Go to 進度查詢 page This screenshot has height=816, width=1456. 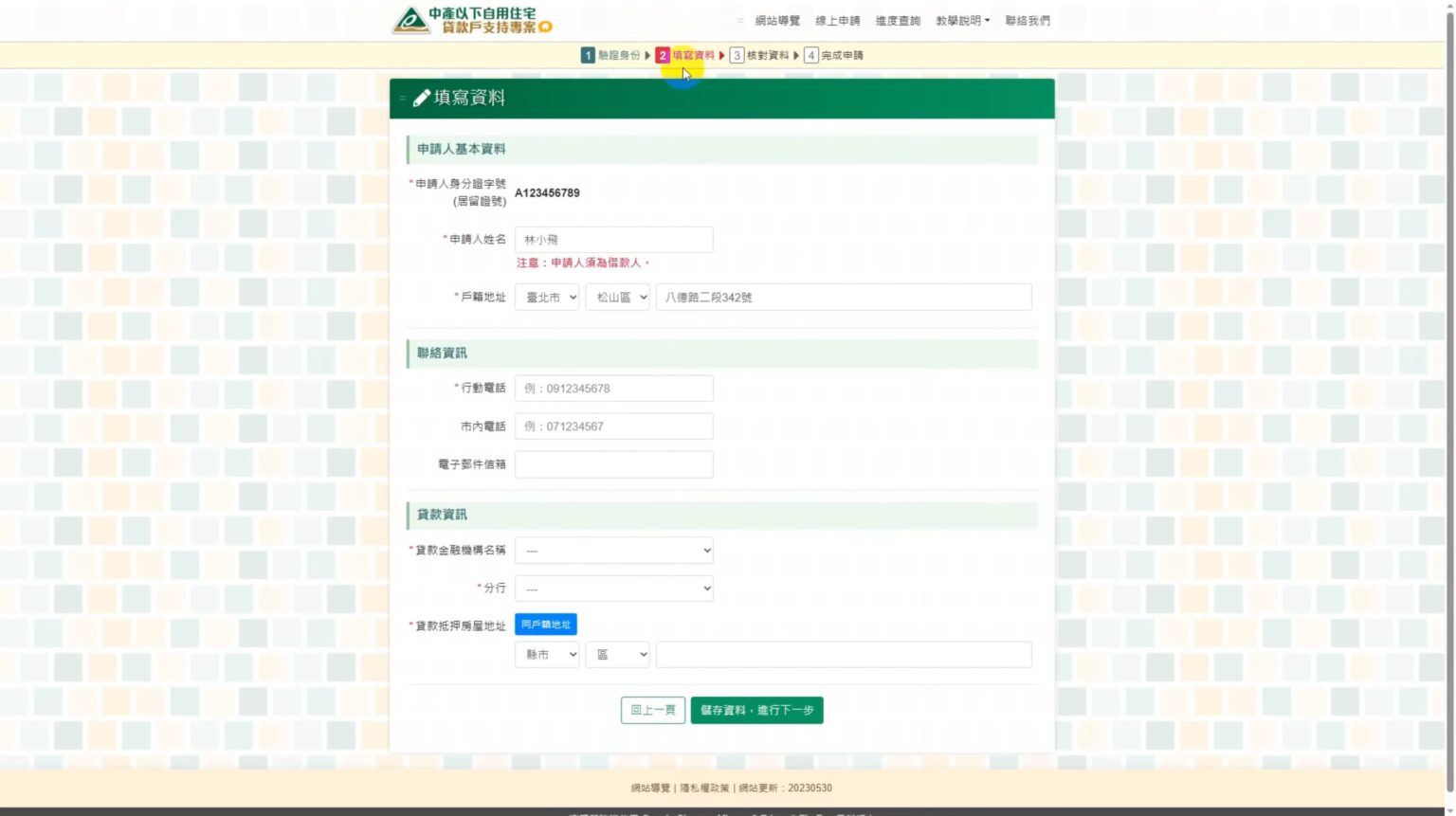(x=898, y=21)
